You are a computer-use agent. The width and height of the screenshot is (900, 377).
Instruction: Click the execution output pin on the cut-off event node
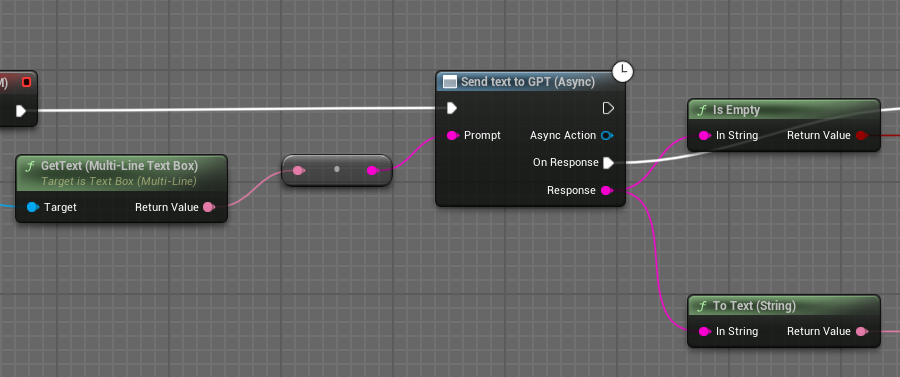click(x=21, y=110)
